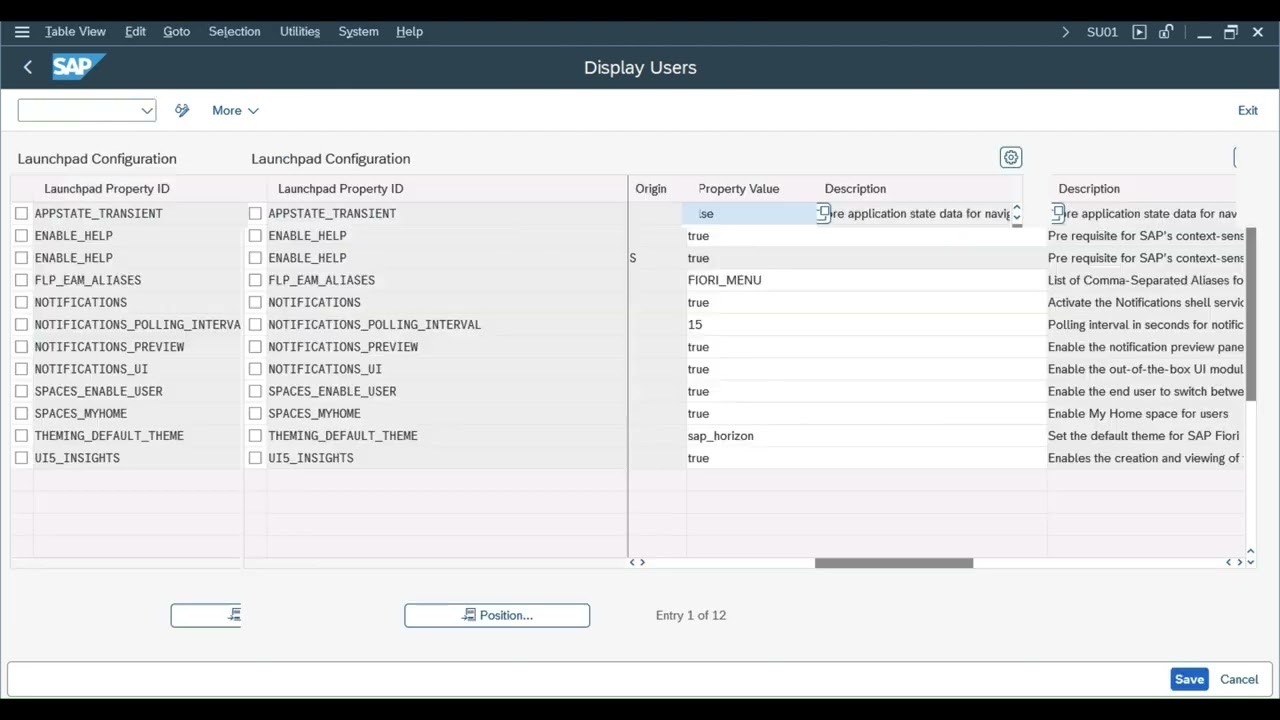Tick FLP_EAM_ALIASES checkbox in leftmost column
Screen dimensions: 1280x720
point(22,280)
